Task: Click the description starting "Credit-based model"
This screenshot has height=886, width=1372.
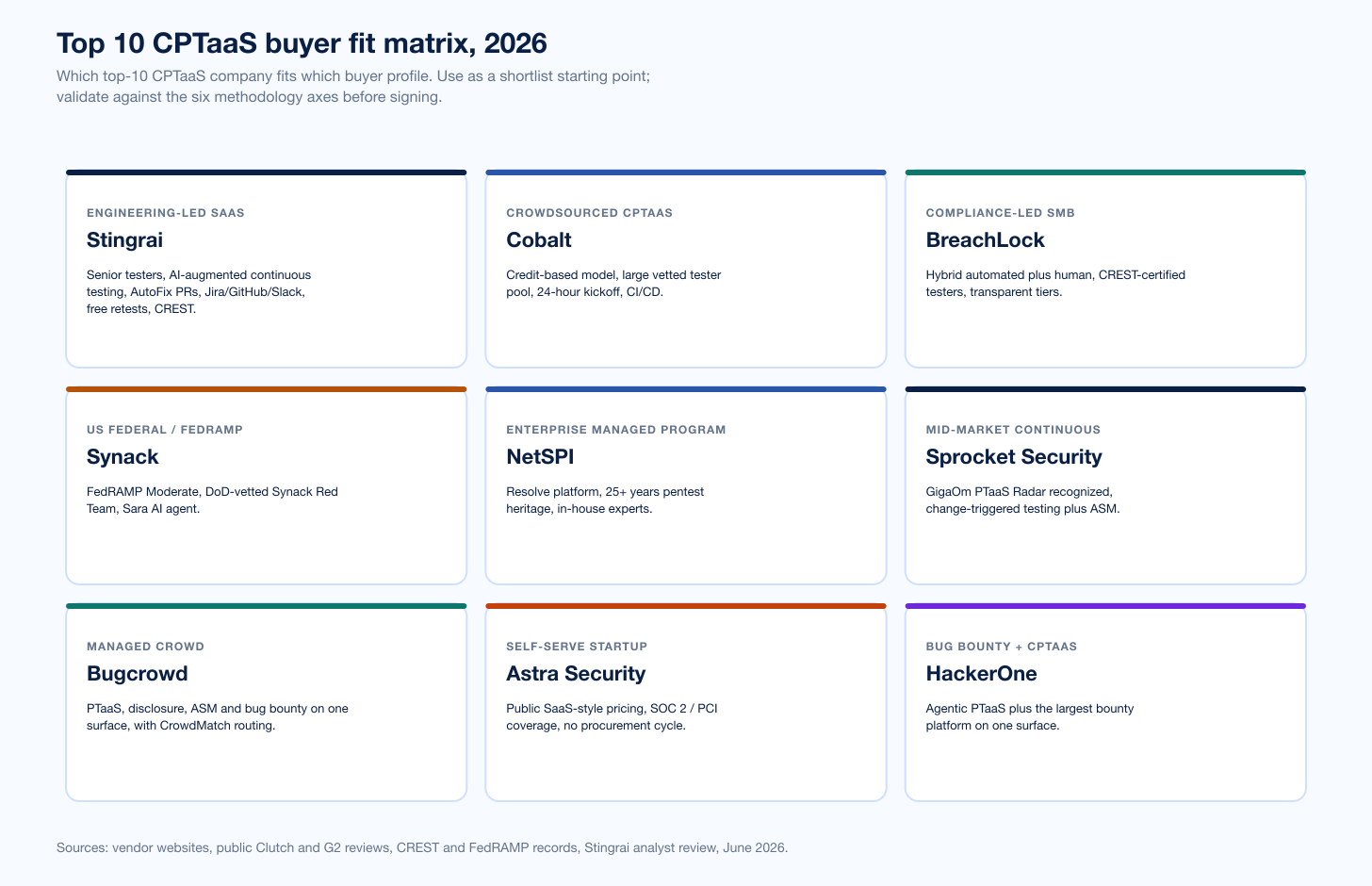Action: click(x=613, y=284)
